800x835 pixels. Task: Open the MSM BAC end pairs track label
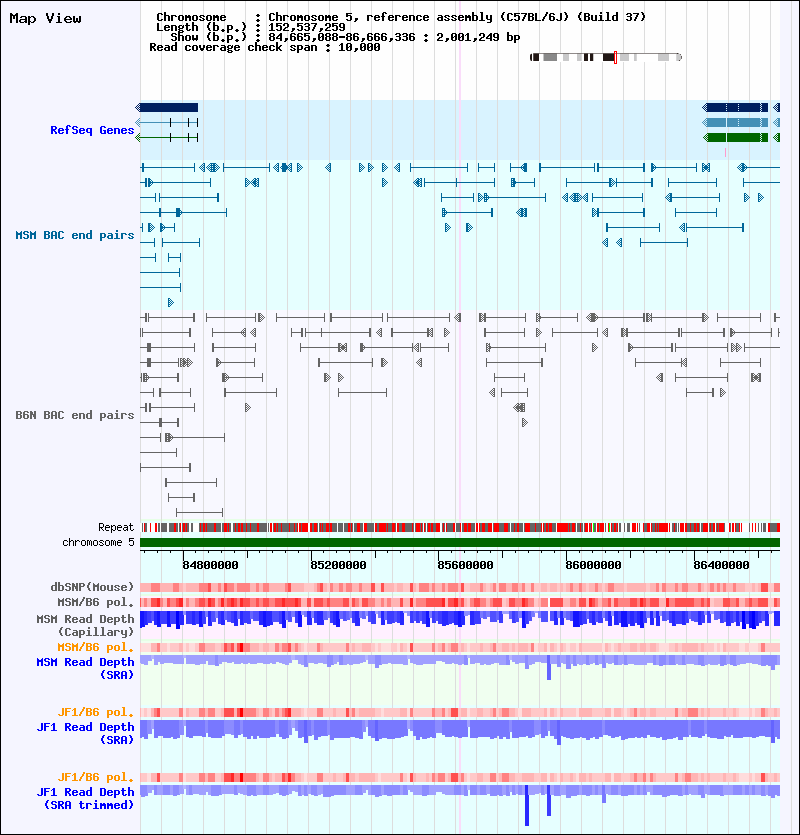coord(75,235)
